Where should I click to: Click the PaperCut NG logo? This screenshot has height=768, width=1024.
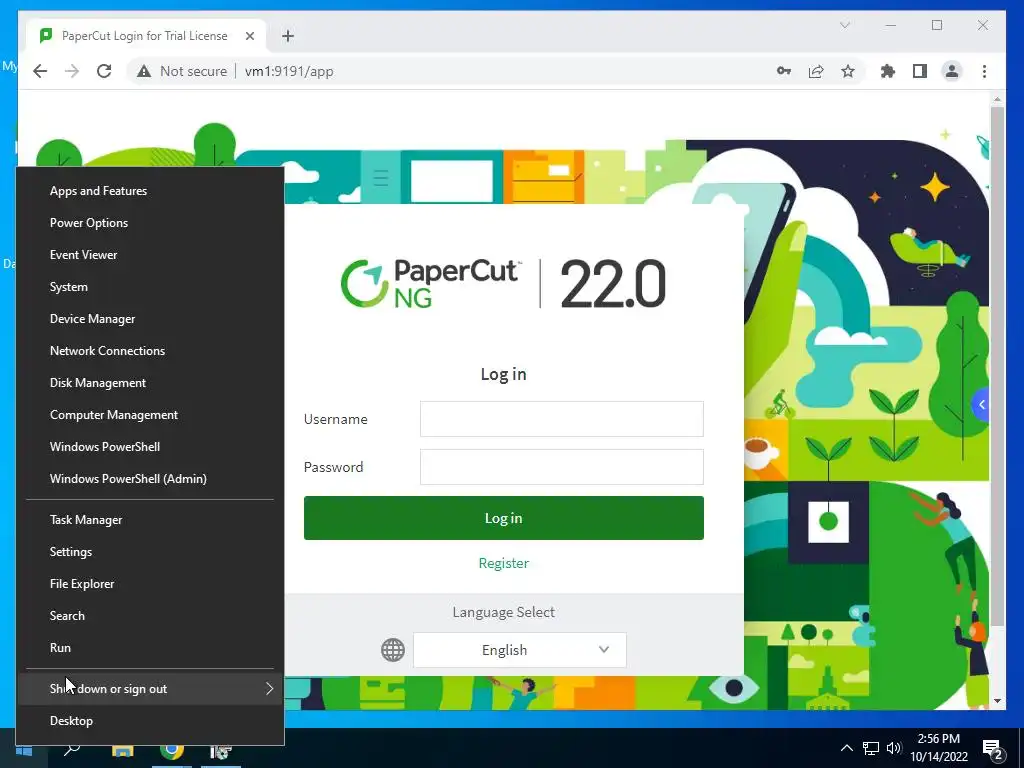(431, 283)
